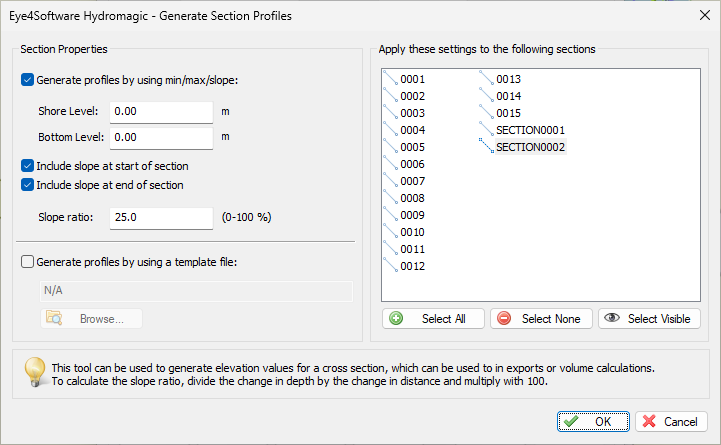Select section 0007 in the list
Screen dimensions: 721x445
click(x=412, y=181)
